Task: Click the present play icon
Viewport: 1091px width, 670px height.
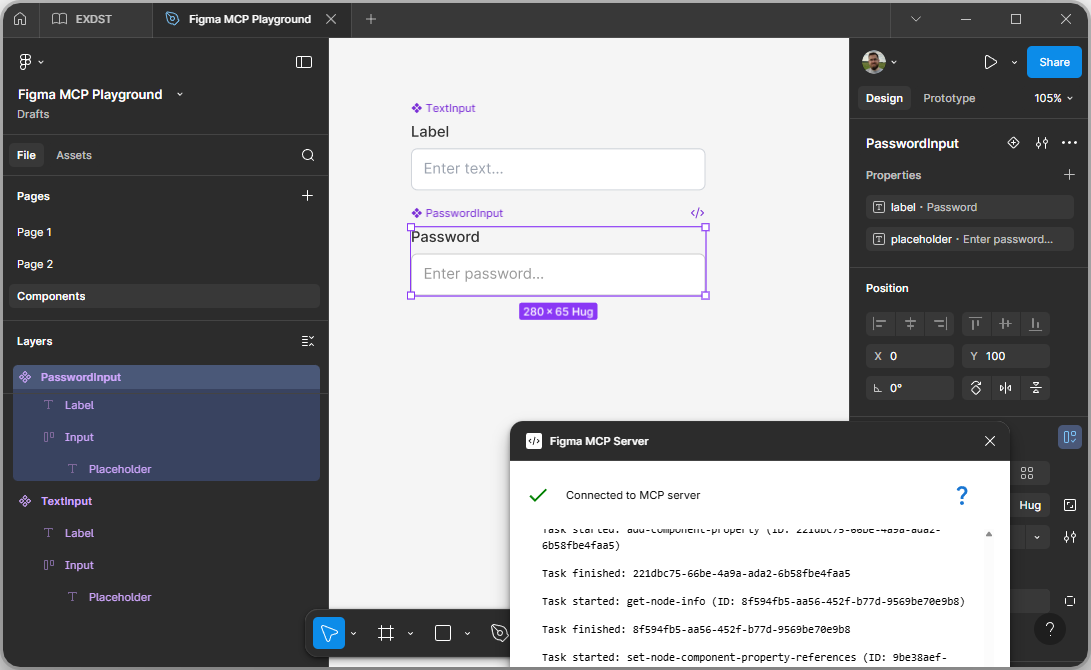Action: pyautogui.click(x=989, y=61)
